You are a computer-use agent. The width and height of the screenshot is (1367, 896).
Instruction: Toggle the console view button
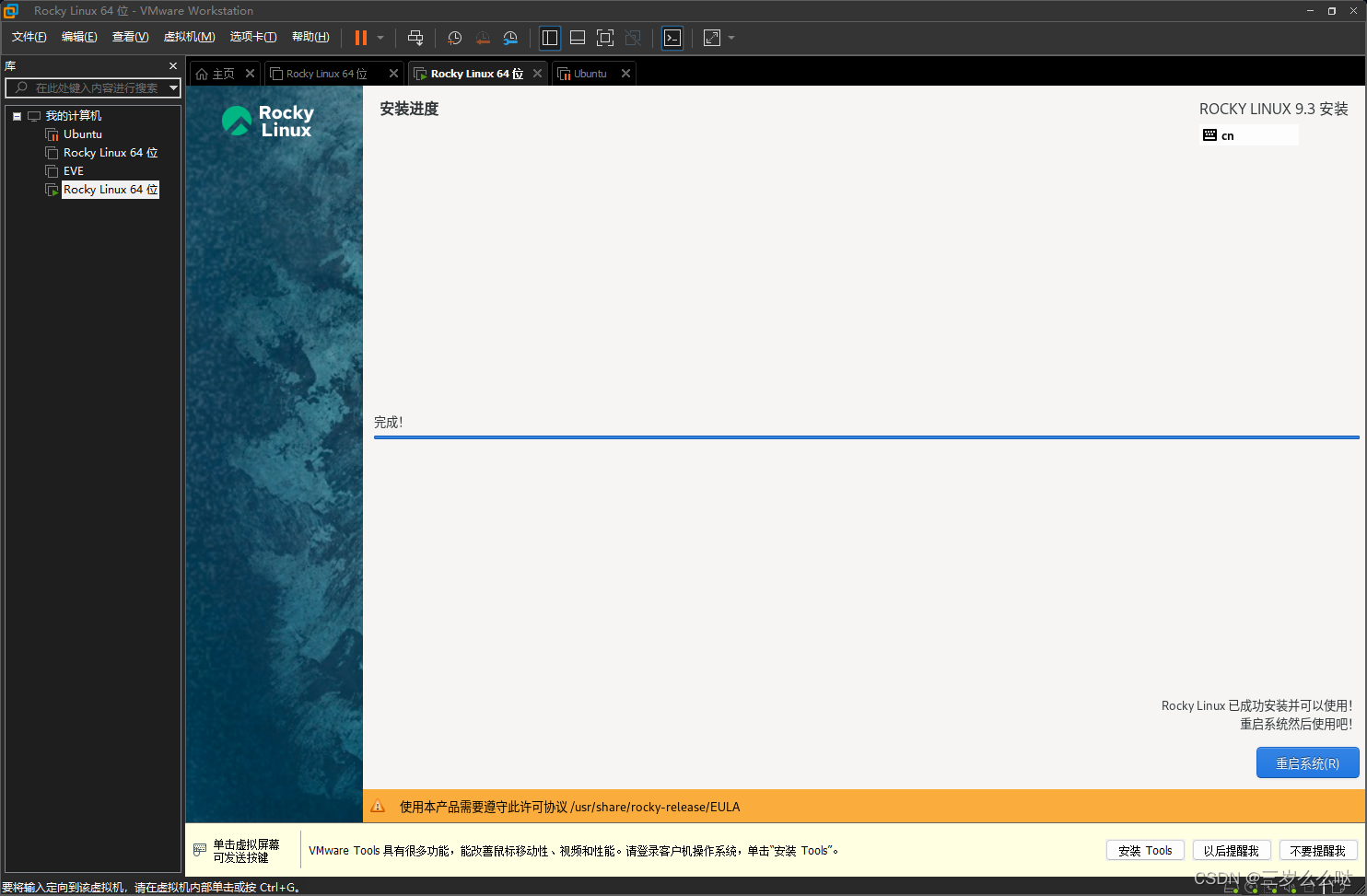(672, 38)
